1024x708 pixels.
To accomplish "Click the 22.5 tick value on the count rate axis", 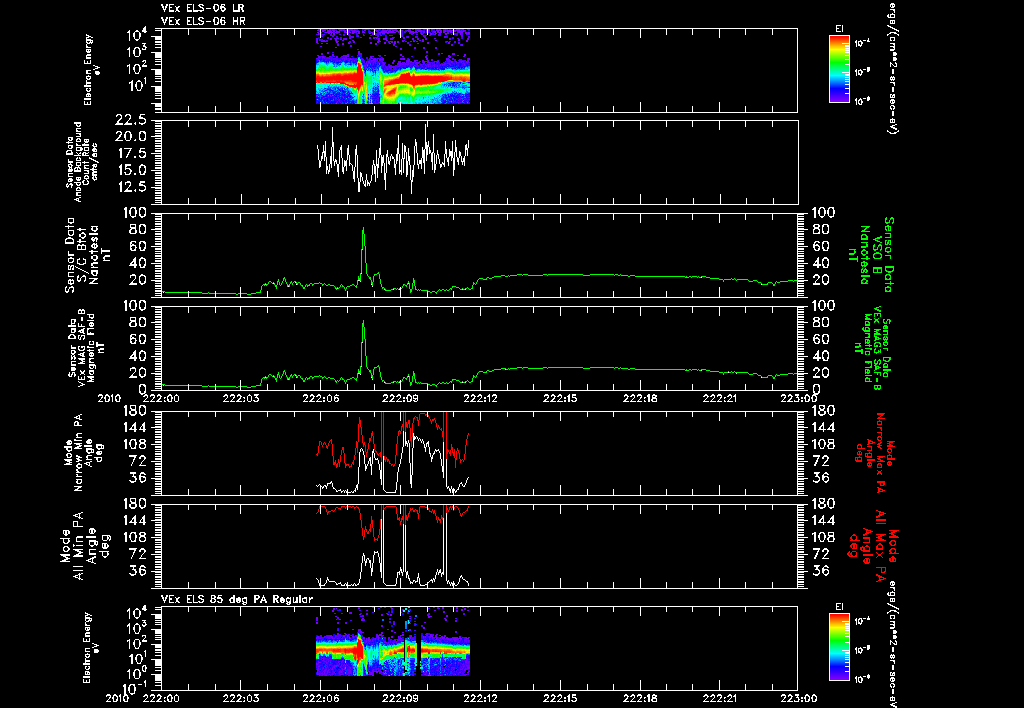I will (130, 120).
